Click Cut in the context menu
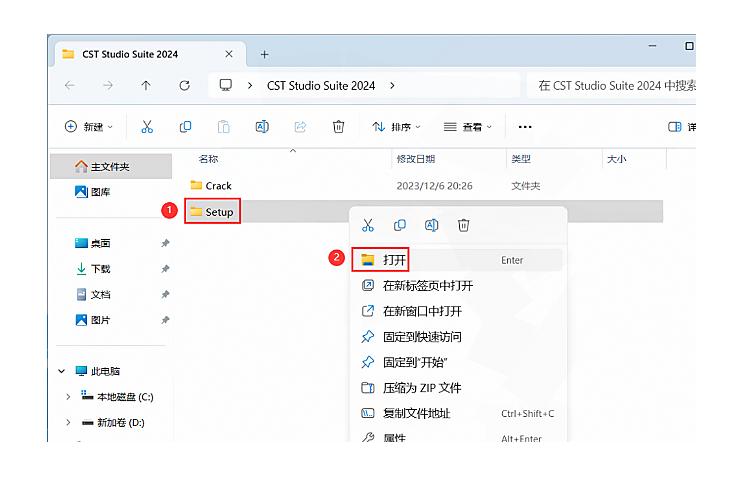This screenshot has height=477, width=740. [368, 225]
